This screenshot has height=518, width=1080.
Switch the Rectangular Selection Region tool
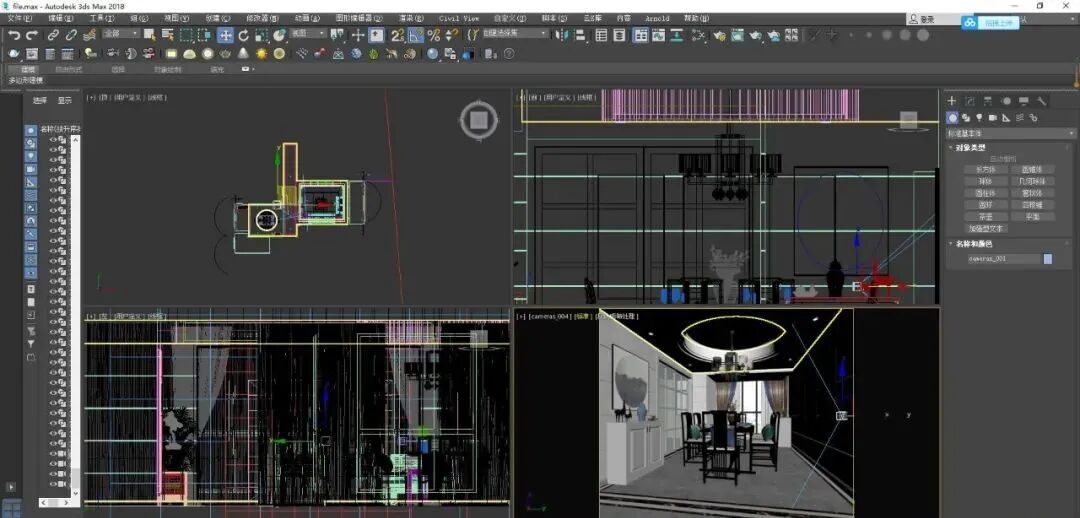click(x=186, y=35)
